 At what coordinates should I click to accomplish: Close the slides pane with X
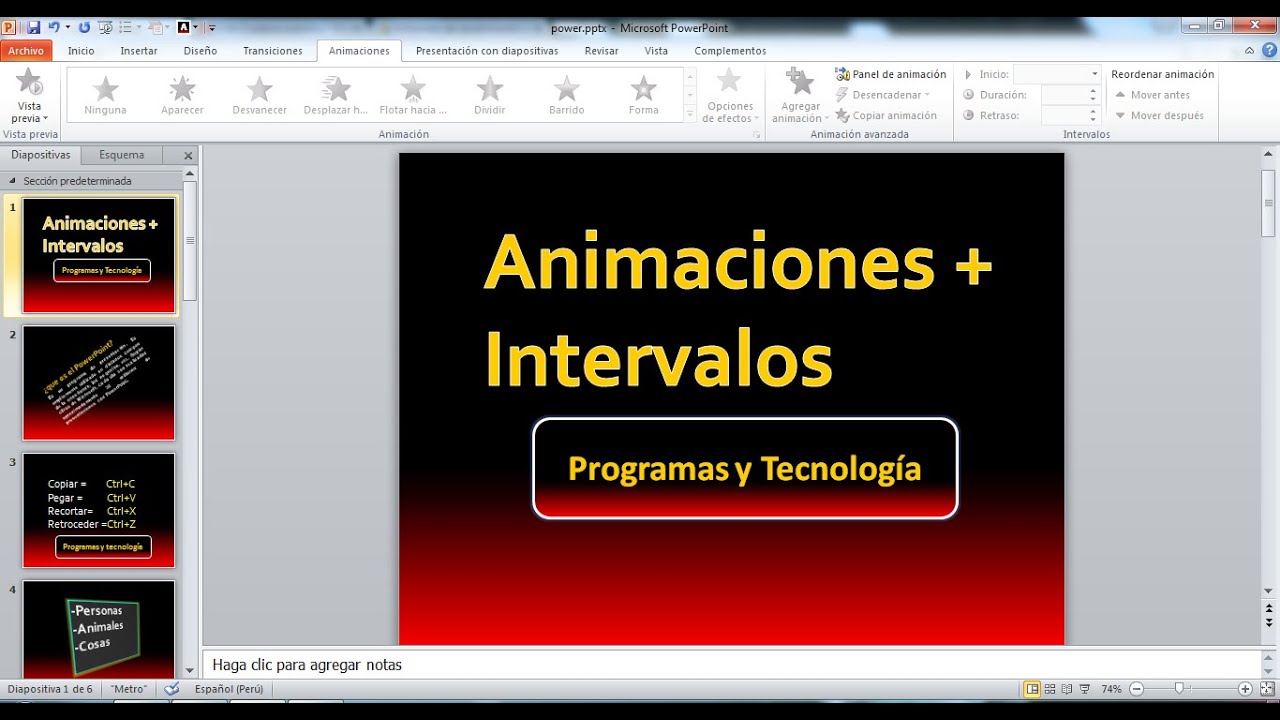pyautogui.click(x=188, y=156)
